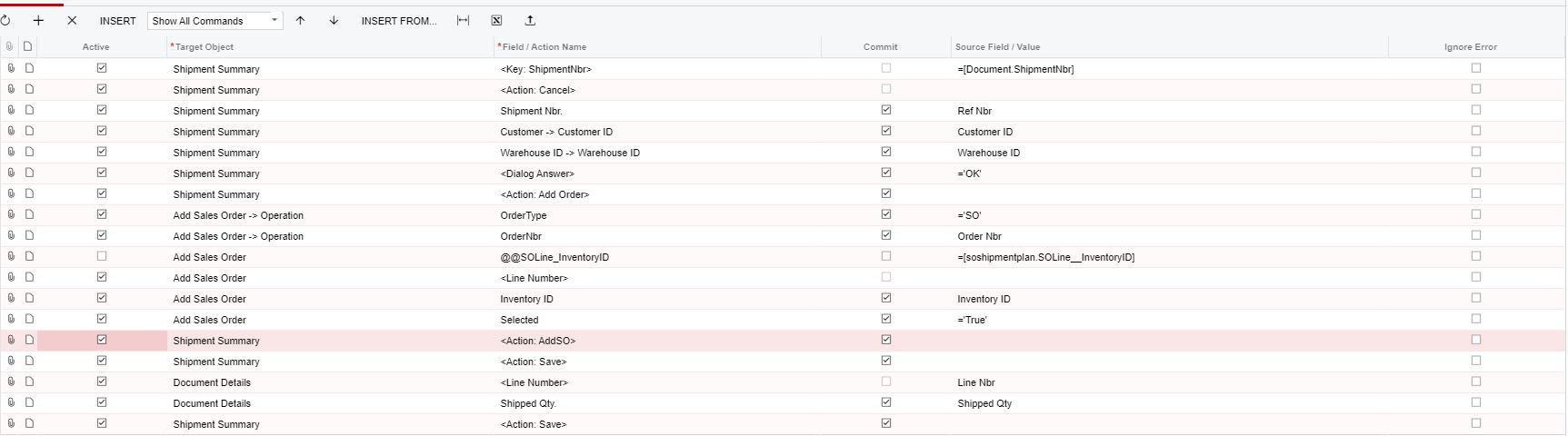Viewport: 1568px width, 436px height.
Task: Select the <Action: Add Order> field cell
Action: [544, 194]
